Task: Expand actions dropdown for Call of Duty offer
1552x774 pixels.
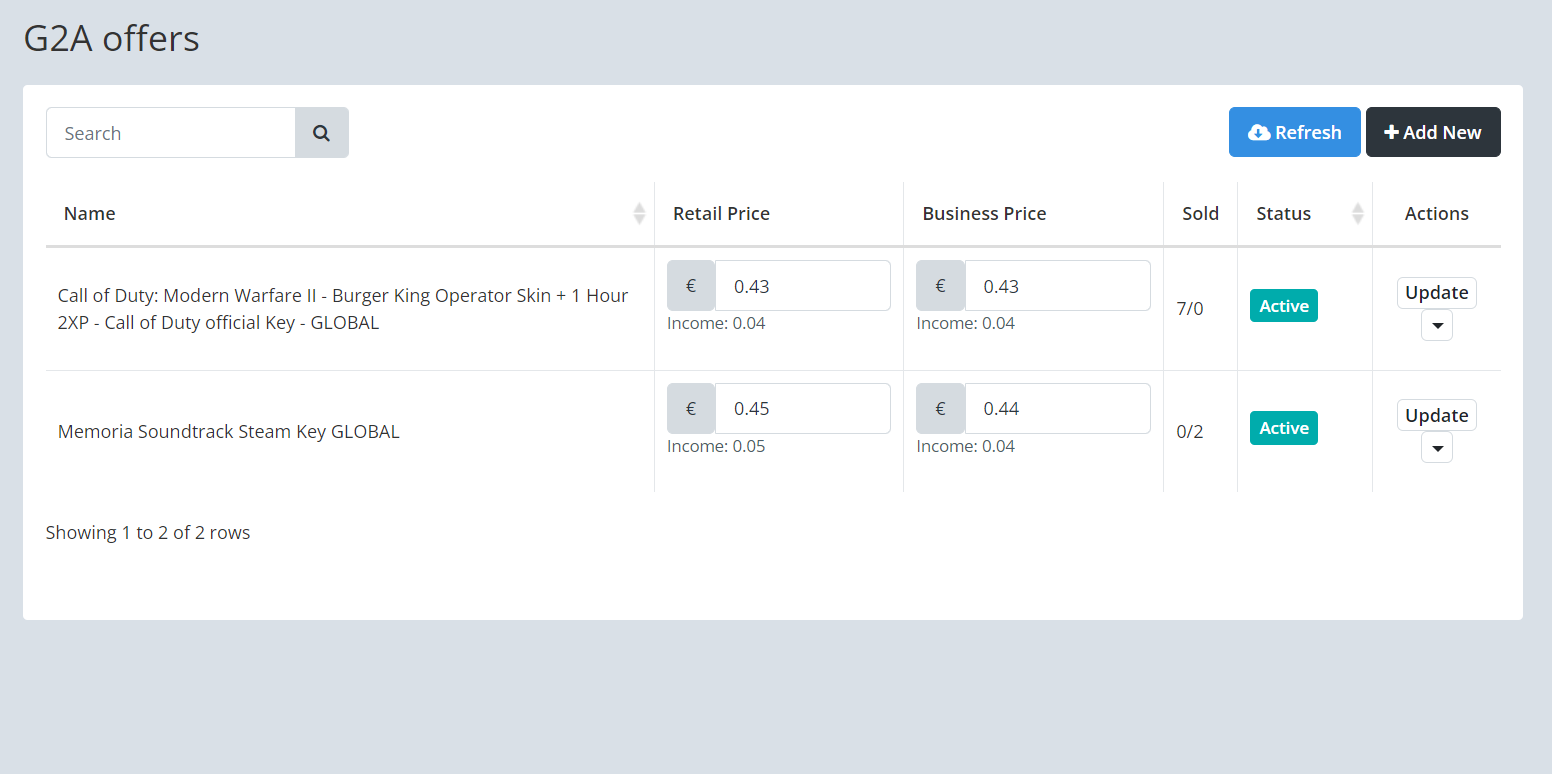Action: [x=1436, y=326]
